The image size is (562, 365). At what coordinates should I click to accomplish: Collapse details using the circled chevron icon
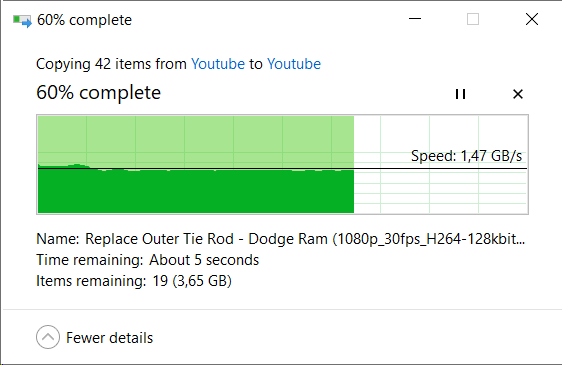pyautogui.click(x=48, y=337)
